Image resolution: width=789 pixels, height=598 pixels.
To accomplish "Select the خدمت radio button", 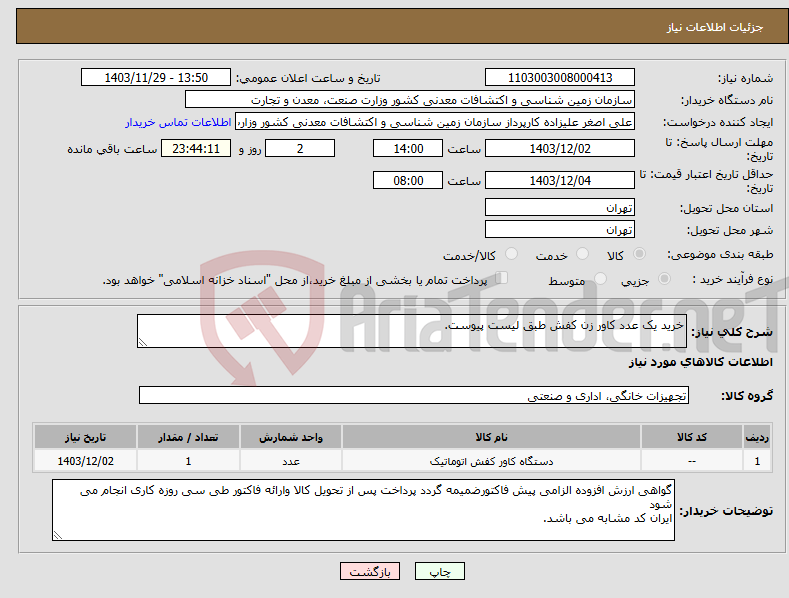I will [582, 254].
